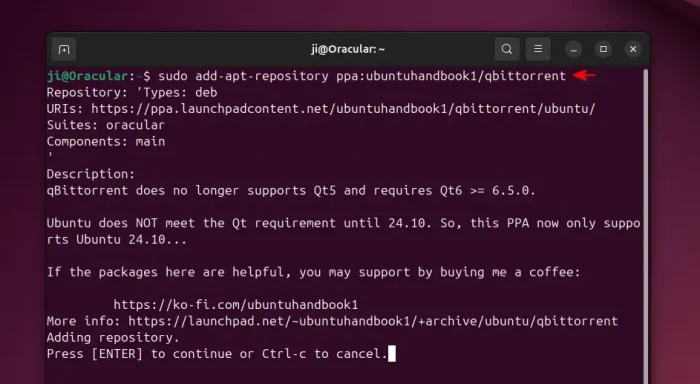Click the 'Components: main' line
This screenshot has height=384, width=700.
click(x=106, y=142)
